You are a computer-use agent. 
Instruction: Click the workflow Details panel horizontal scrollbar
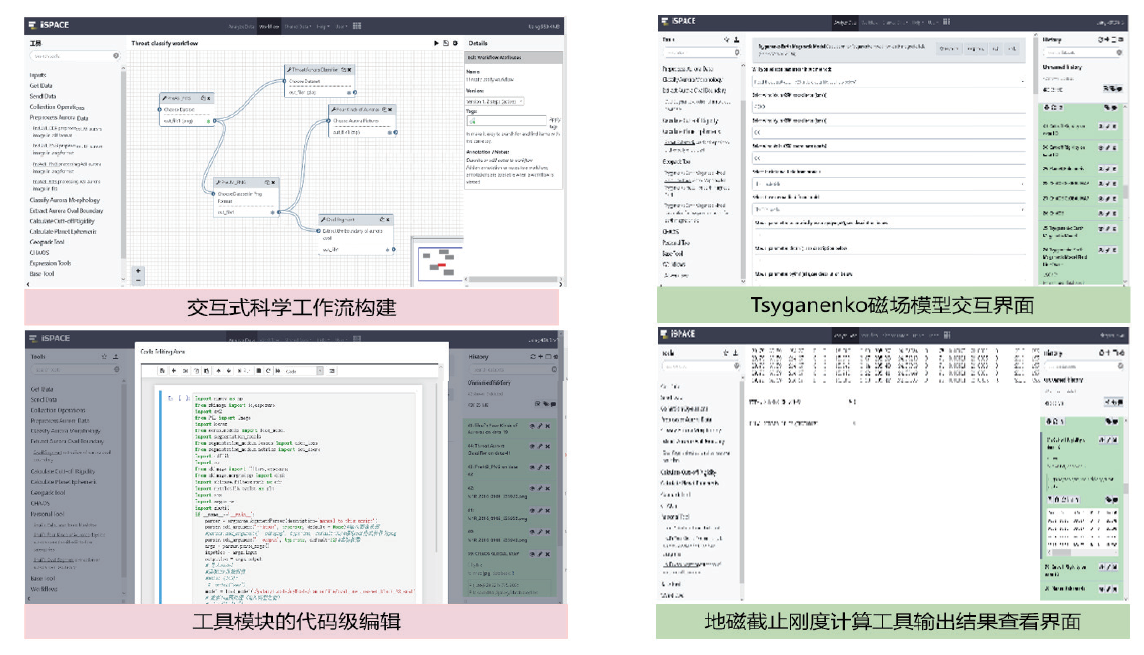click(513, 279)
